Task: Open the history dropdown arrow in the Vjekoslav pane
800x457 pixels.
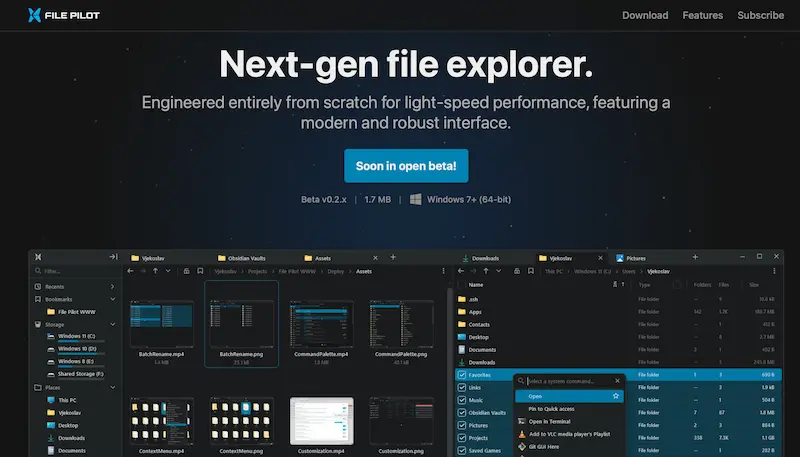Action: click(498, 271)
